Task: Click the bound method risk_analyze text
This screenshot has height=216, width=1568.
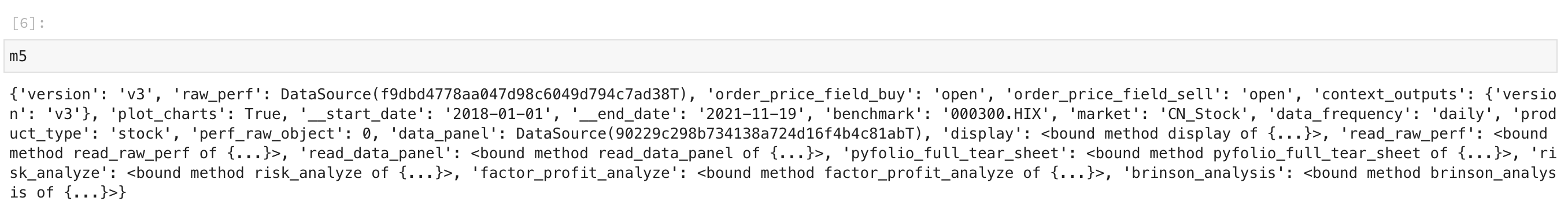Action: point(290,173)
